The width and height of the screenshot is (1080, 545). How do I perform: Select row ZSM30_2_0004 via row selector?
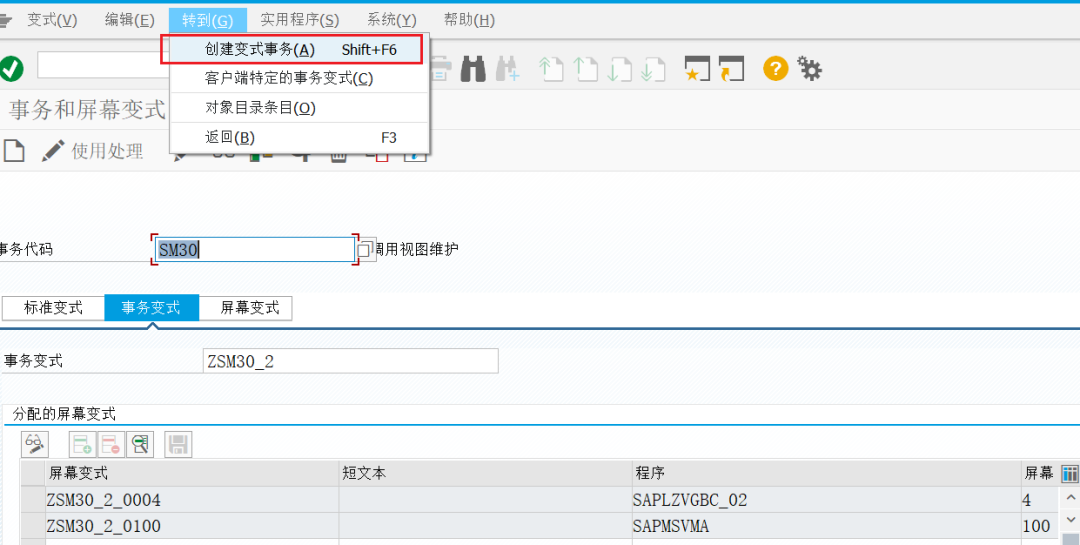coord(32,500)
